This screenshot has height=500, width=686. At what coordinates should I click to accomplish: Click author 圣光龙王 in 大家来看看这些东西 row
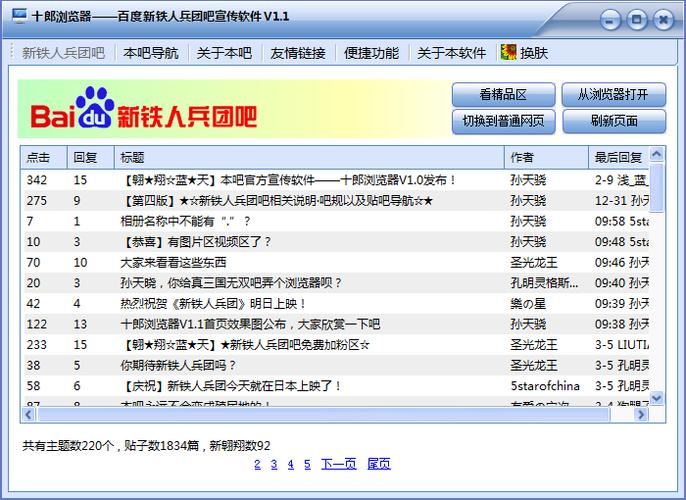point(534,262)
